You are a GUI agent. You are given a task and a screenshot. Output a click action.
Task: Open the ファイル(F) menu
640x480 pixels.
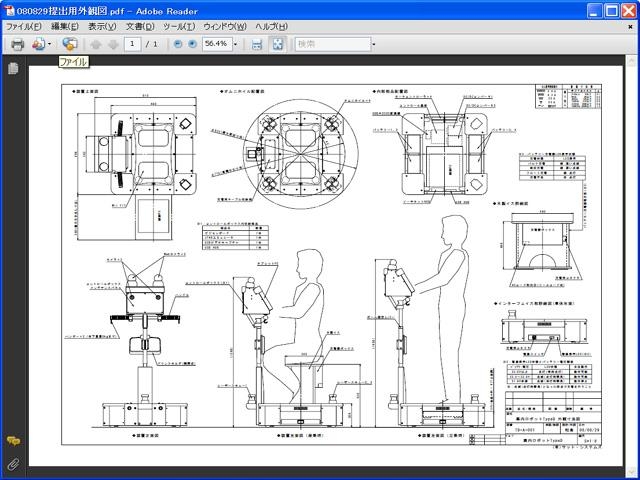(24, 27)
